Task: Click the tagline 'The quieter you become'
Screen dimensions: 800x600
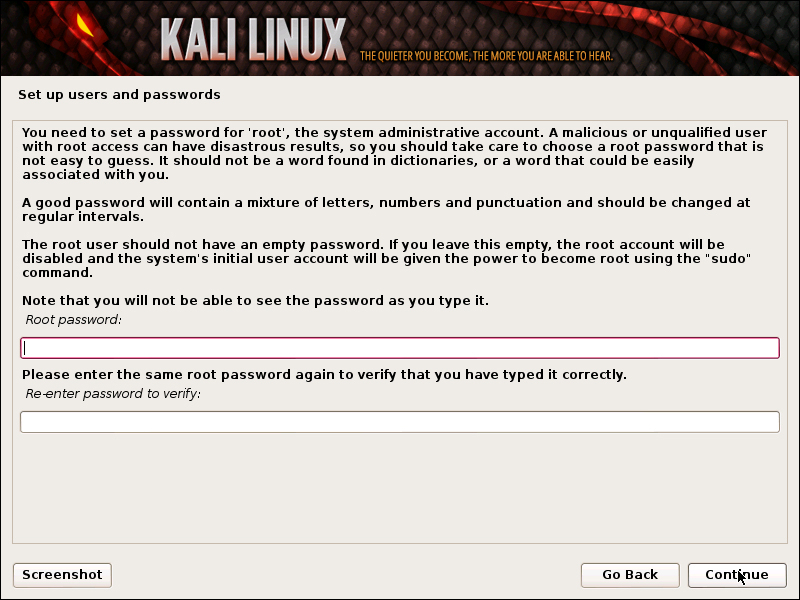Action: 486,56
